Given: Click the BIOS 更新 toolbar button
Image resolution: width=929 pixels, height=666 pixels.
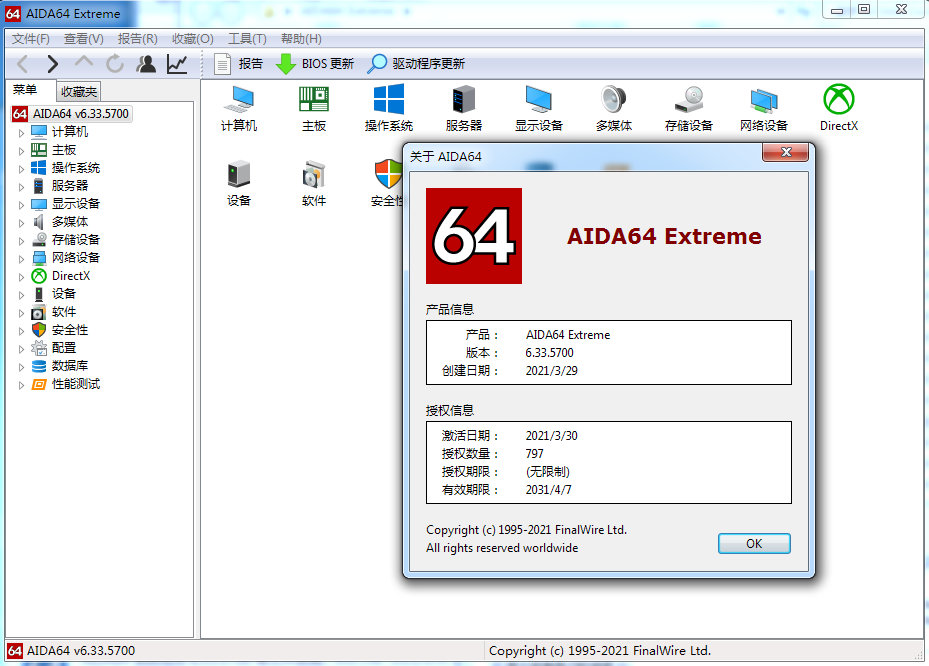Looking at the screenshot, I should (x=315, y=63).
